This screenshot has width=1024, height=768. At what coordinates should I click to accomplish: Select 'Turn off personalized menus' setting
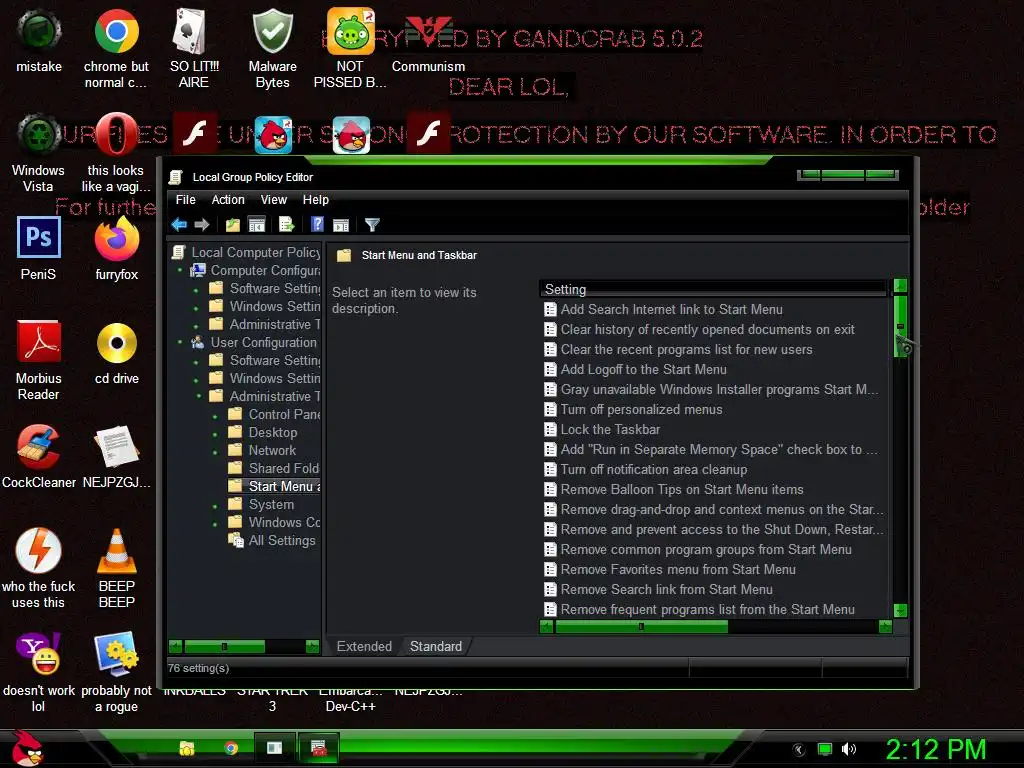641,409
